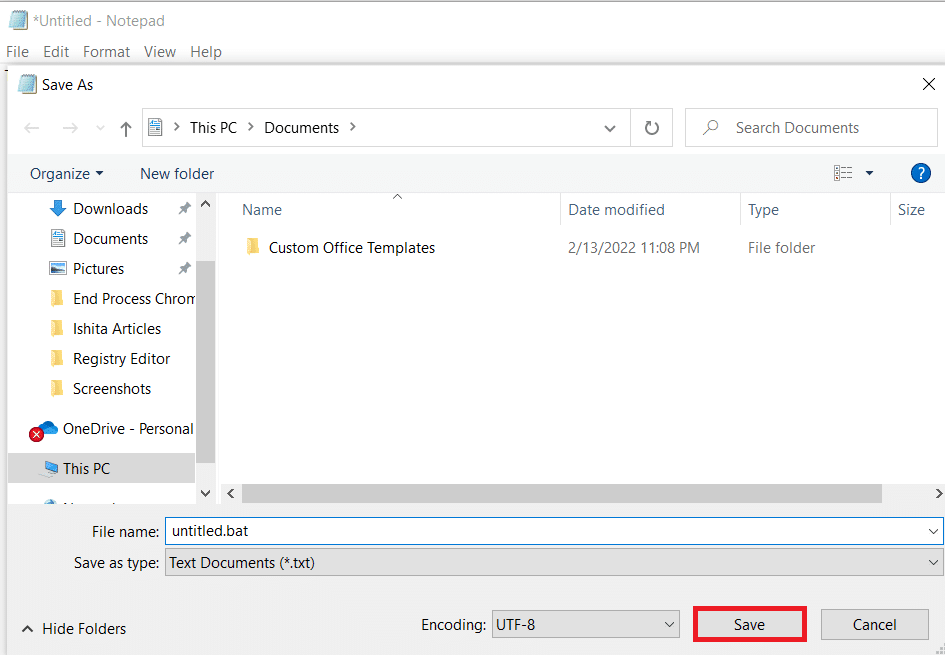The image size is (945, 655).
Task: Open the view options dropdown arrow
Action: click(x=869, y=174)
